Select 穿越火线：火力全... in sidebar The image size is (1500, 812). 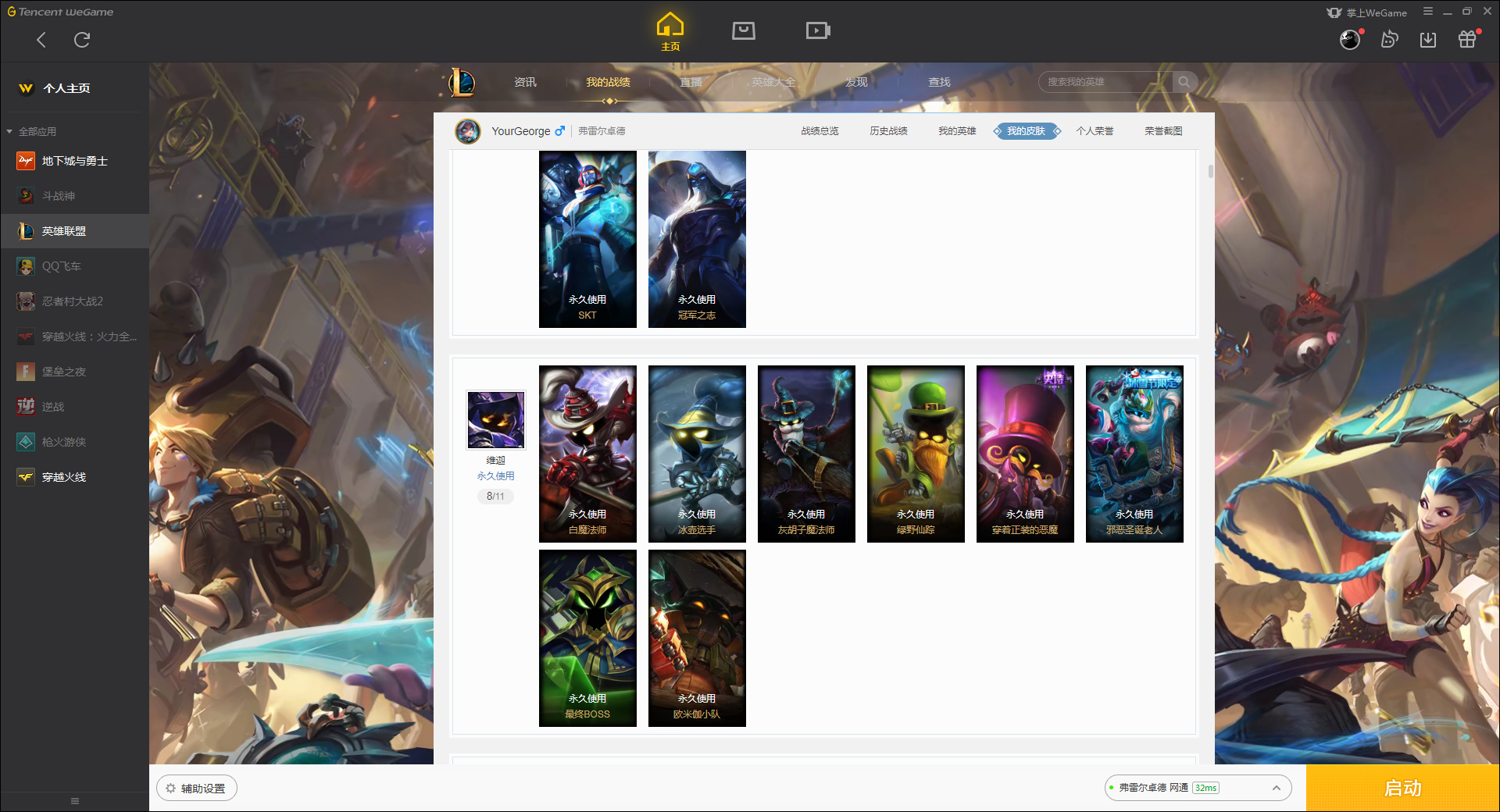click(74, 337)
